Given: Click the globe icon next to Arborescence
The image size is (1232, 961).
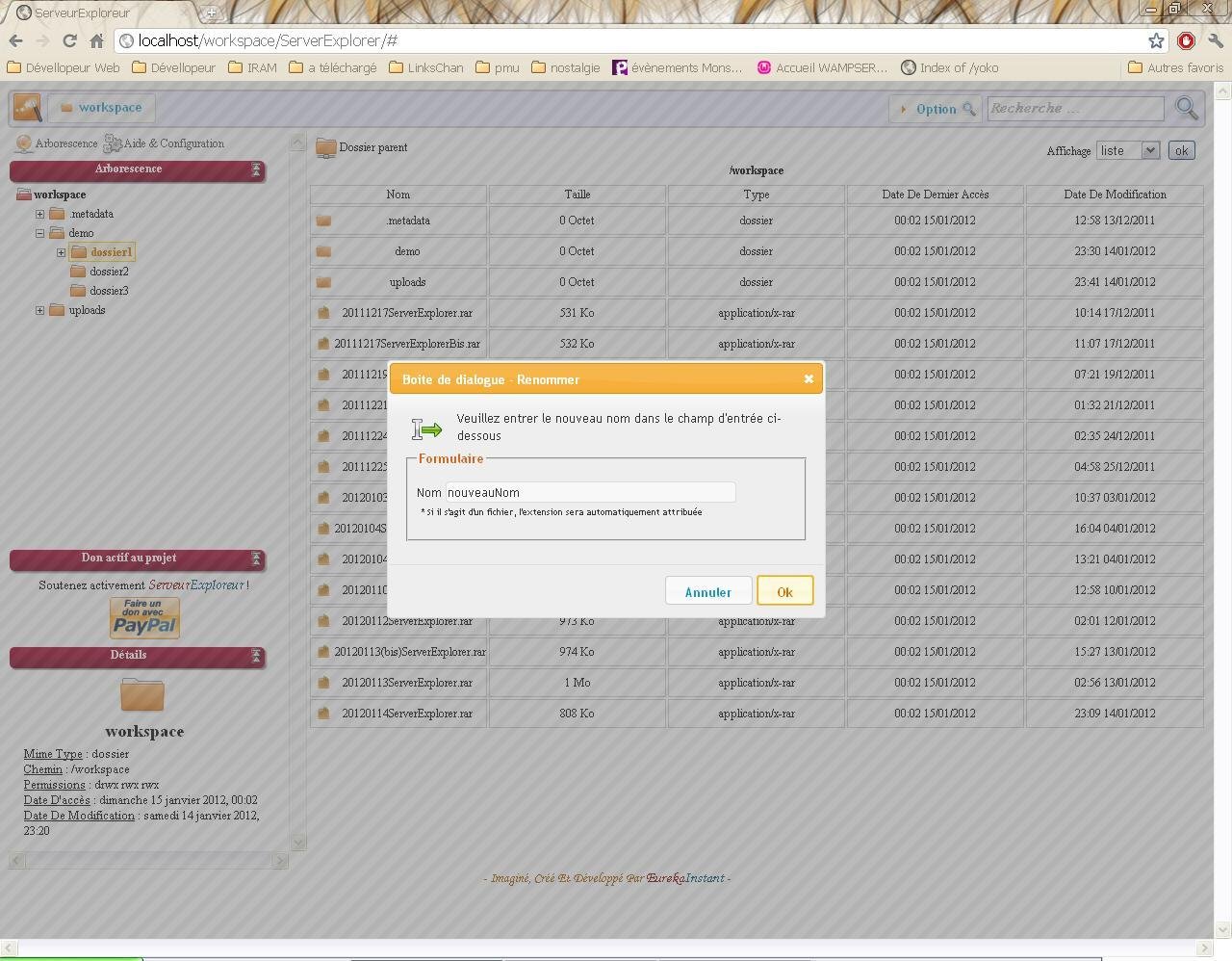Looking at the screenshot, I should [22, 143].
